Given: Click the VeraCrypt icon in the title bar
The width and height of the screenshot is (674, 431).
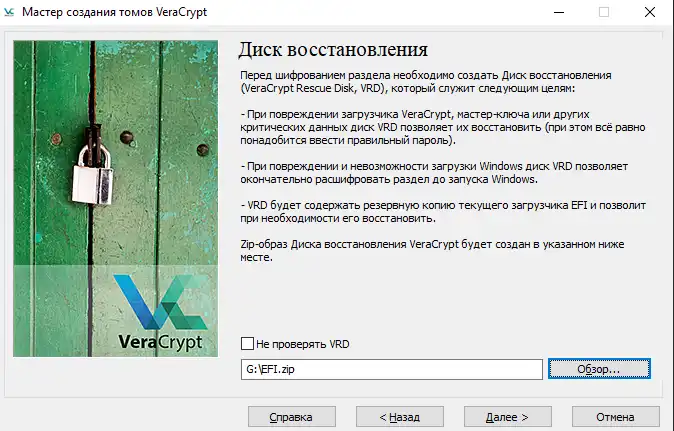Looking at the screenshot, I should click(11, 12).
